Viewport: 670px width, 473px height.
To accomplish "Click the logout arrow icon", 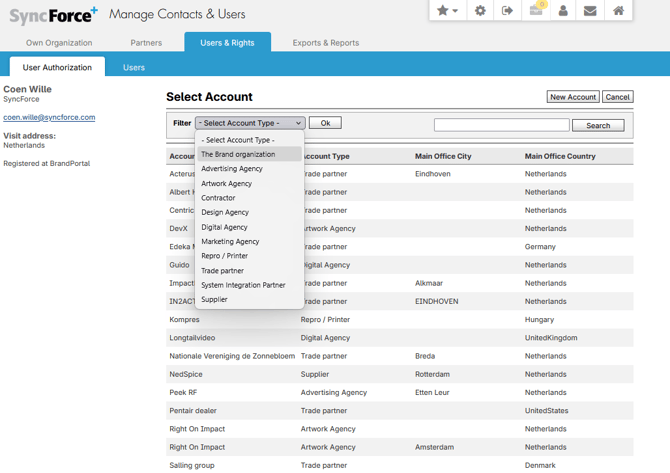I will [507, 11].
